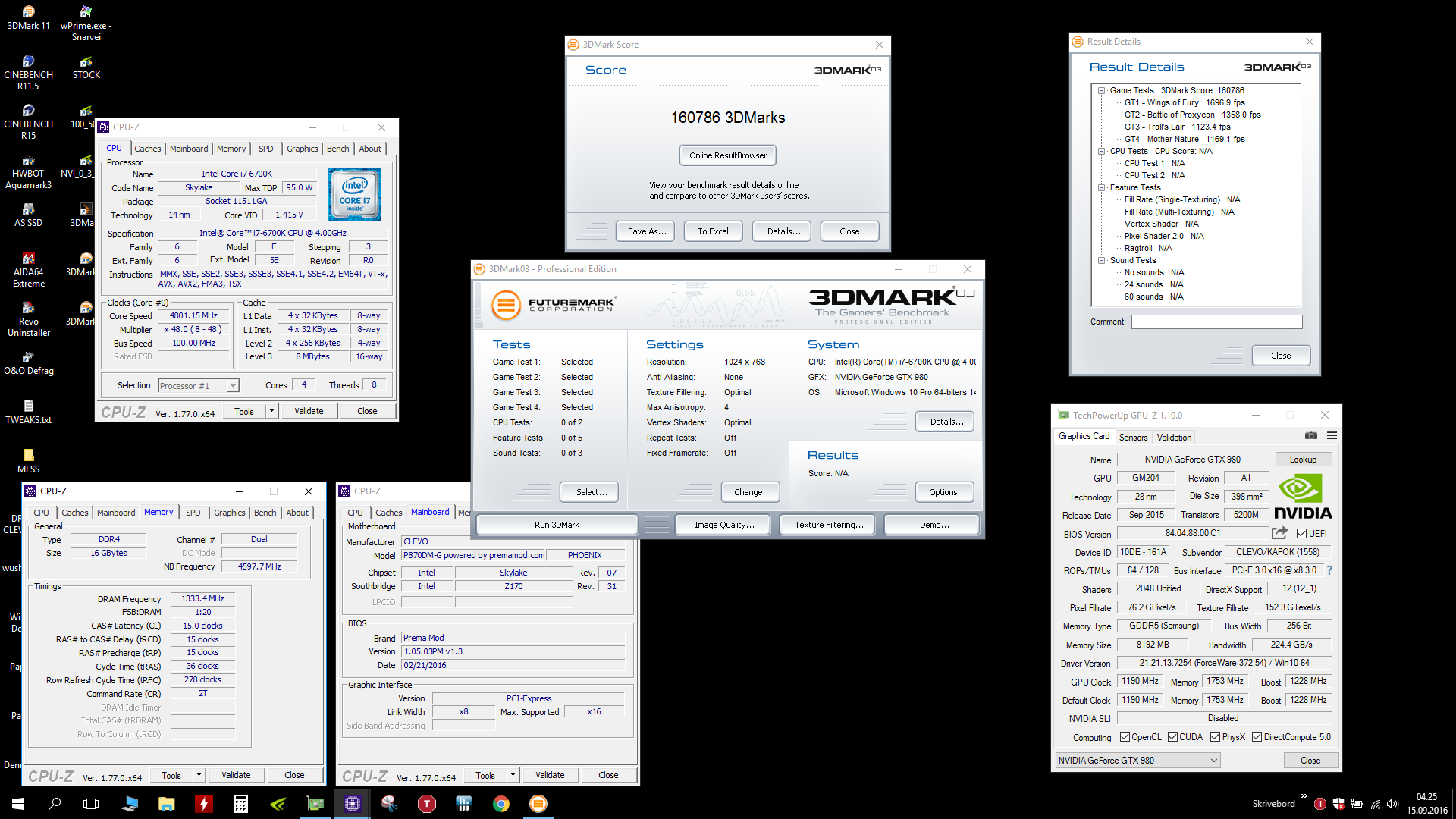Viewport: 1456px width, 819px height.
Task: Click the Windows Start button
Action: tap(18, 803)
